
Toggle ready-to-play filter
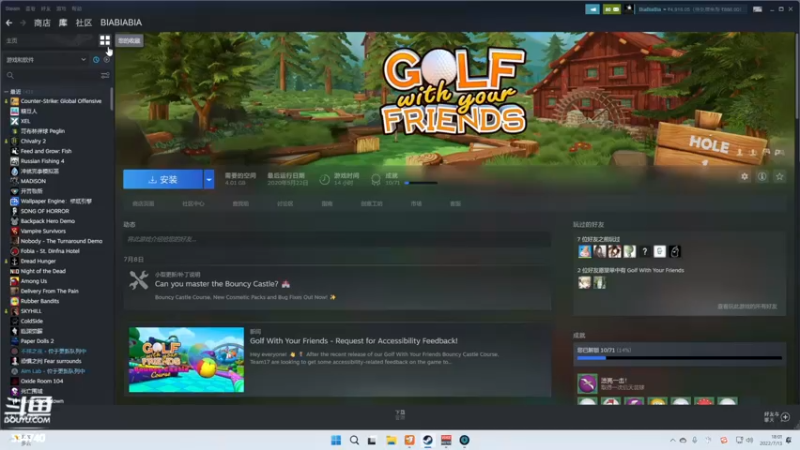107,60
